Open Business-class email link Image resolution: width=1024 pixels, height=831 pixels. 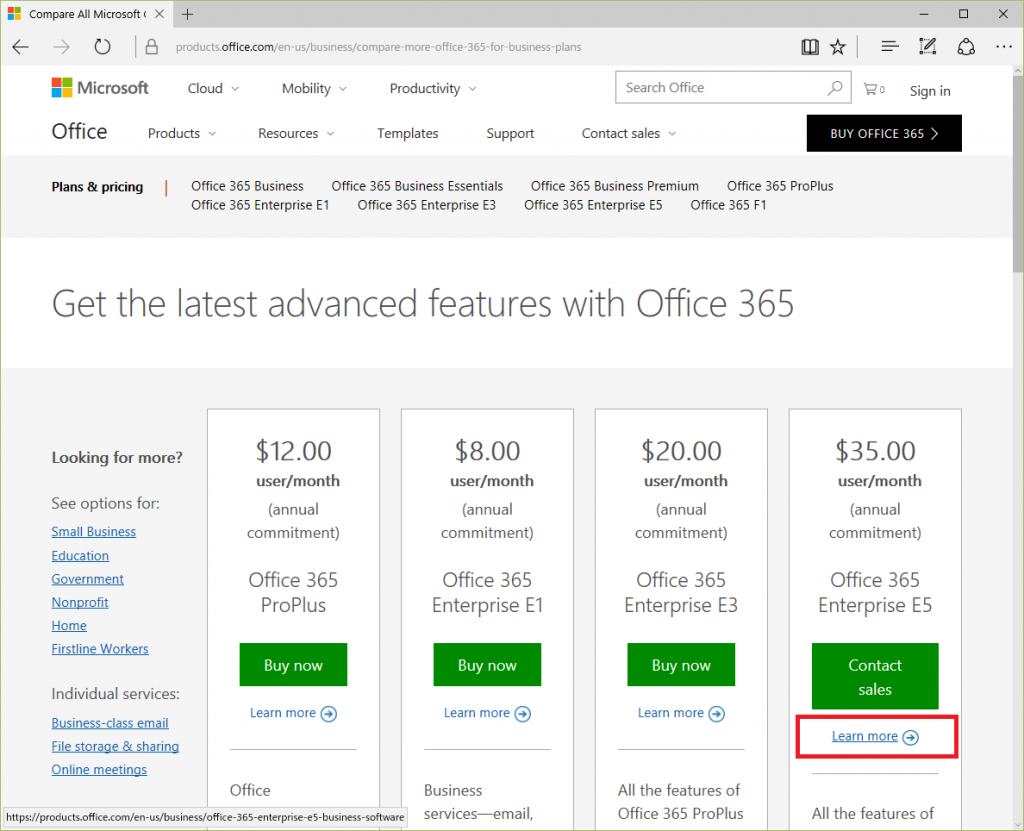pyautogui.click(x=110, y=723)
